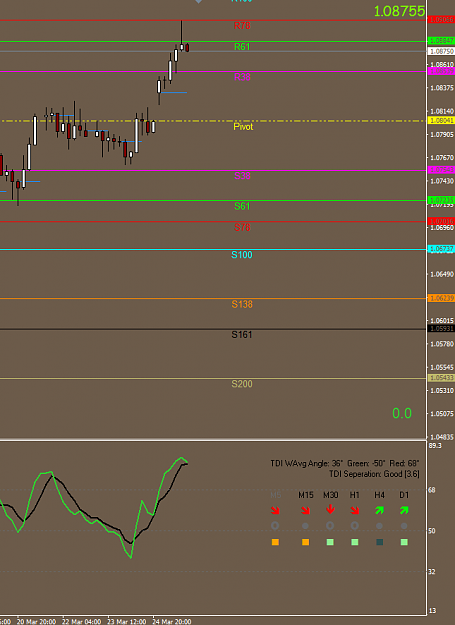Viewport: 455px width, 625px height.
Task: Click the yellow 1.08041 pivot price tag
Action: [441, 120]
